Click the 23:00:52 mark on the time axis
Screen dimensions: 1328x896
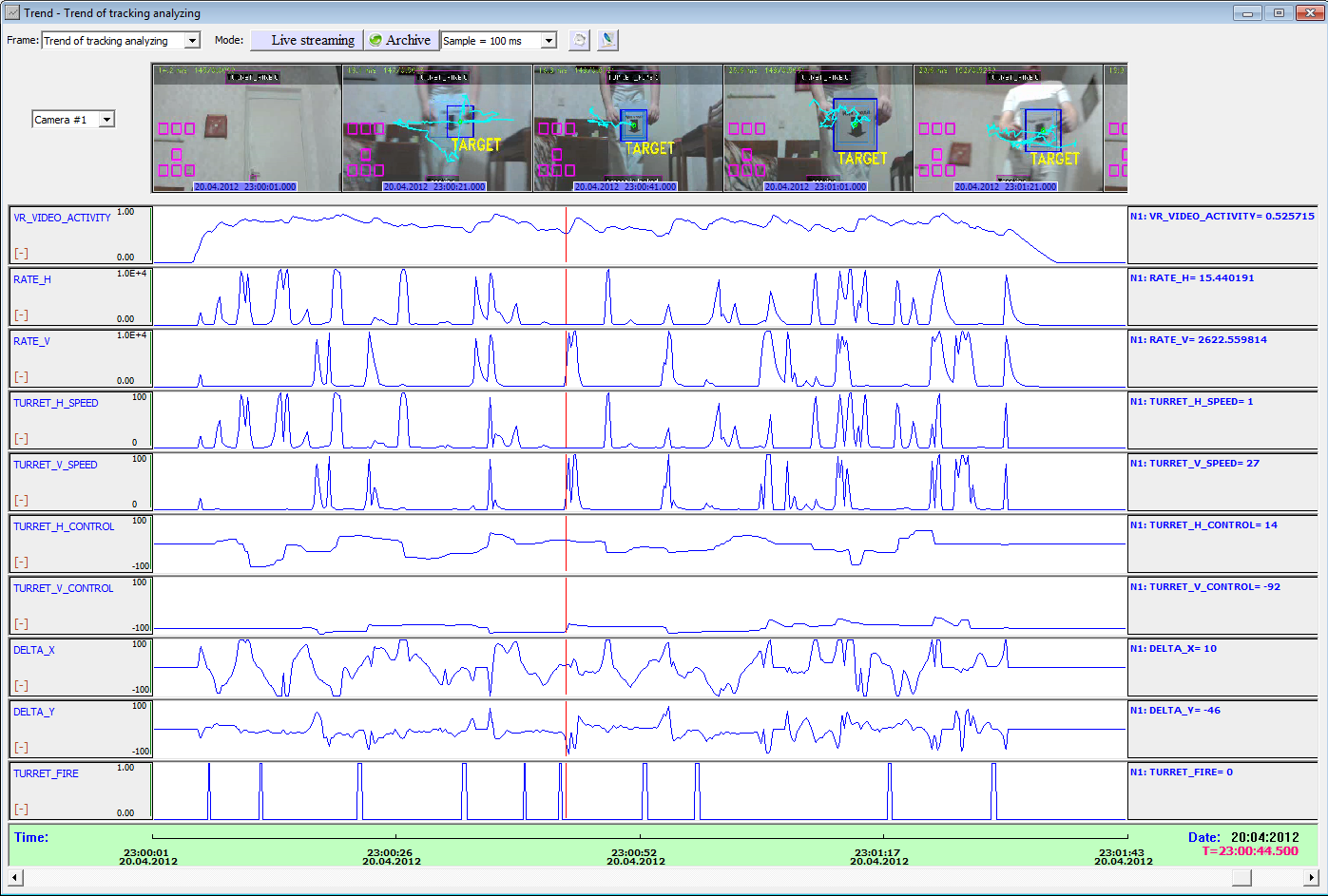click(634, 853)
